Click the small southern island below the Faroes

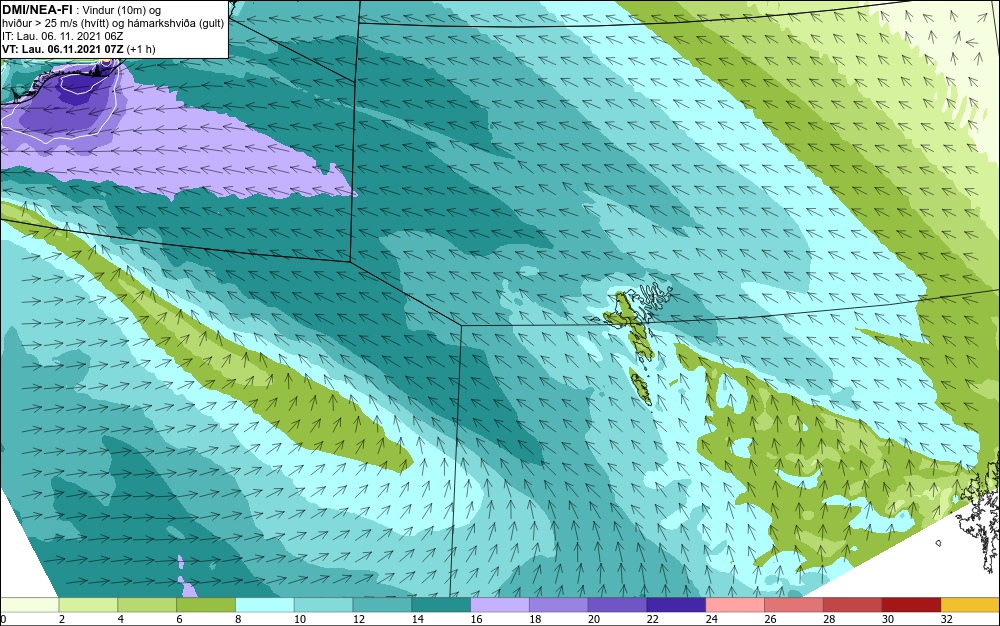pos(640,386)
